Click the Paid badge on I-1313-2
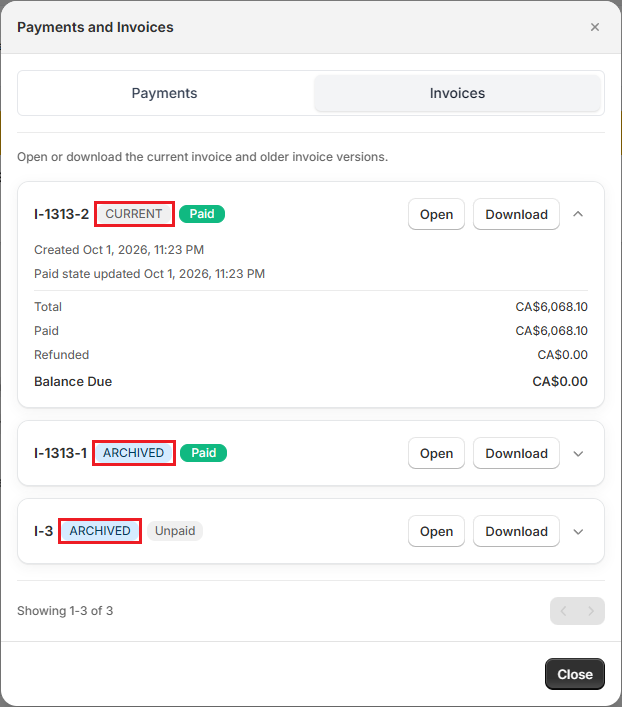Image resolution: width=622 pixels, height=707 pixels. (x=202, y=214)
